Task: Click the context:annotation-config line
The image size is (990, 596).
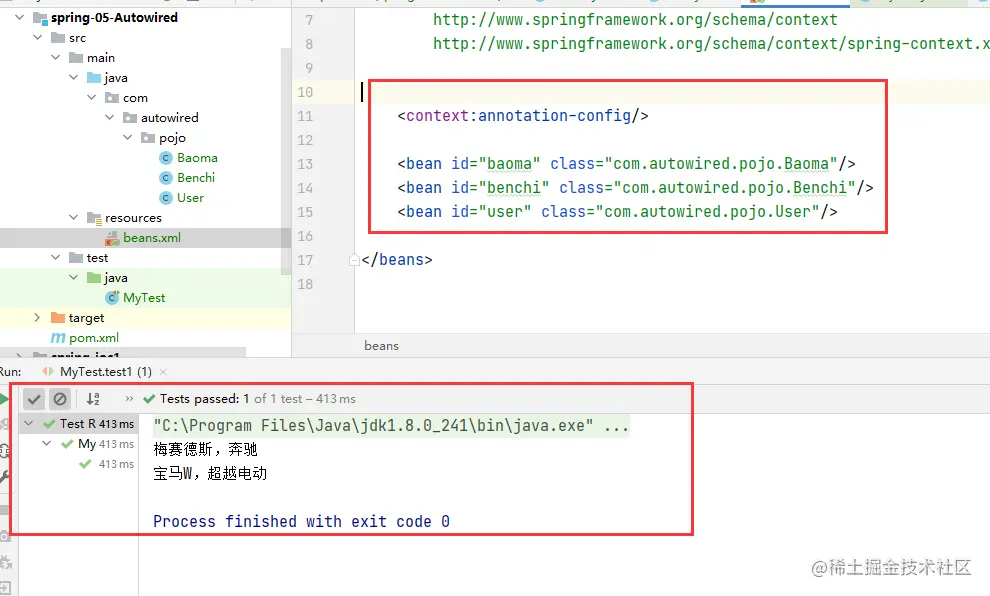Action: click(x=523, y=116)
